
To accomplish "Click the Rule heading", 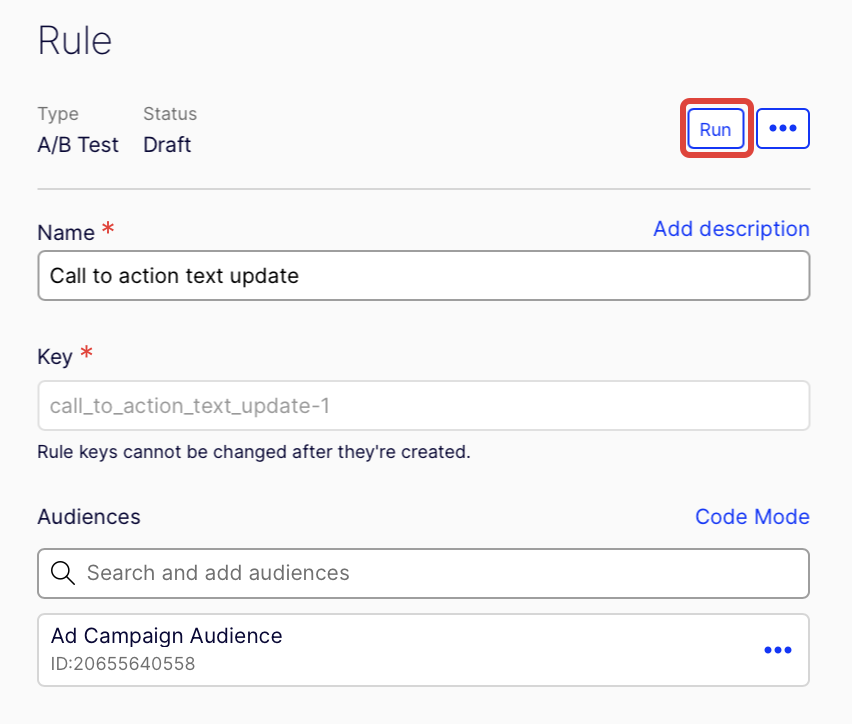I will (x=75, y=42).
